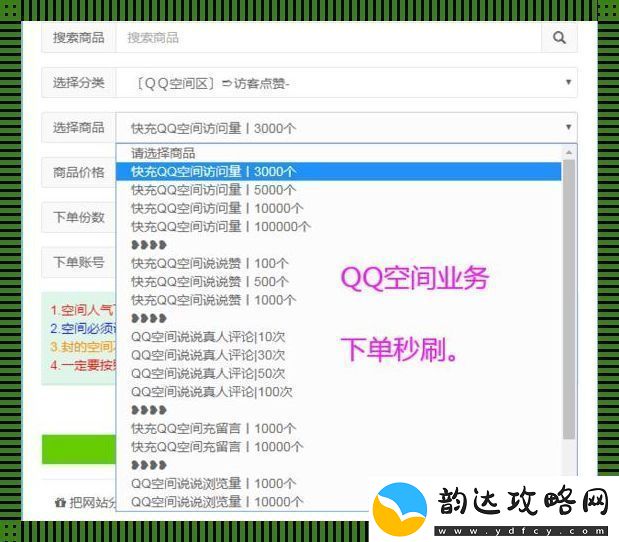
Task: Choose 快充QQ空间访问量 | 100000个 option
Action: tap(339, 227)
